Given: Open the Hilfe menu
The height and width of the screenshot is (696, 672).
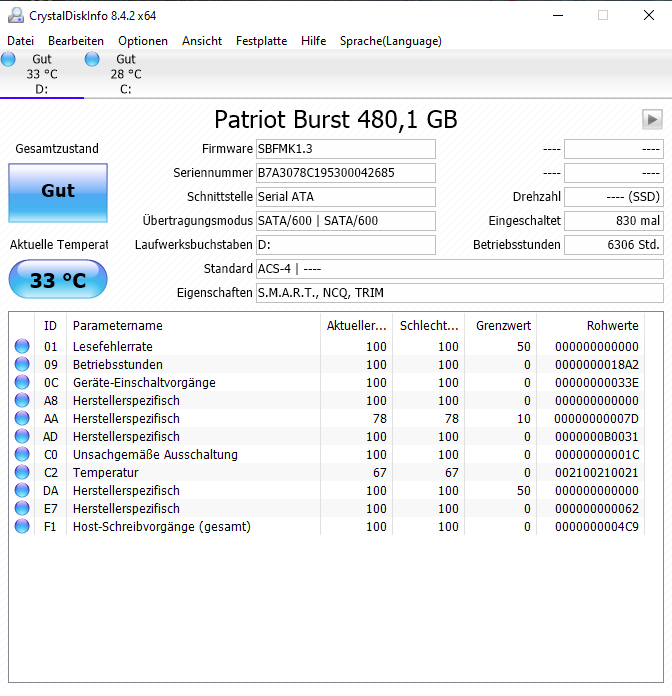Looking at the screenshot, I should click(313, 41).
